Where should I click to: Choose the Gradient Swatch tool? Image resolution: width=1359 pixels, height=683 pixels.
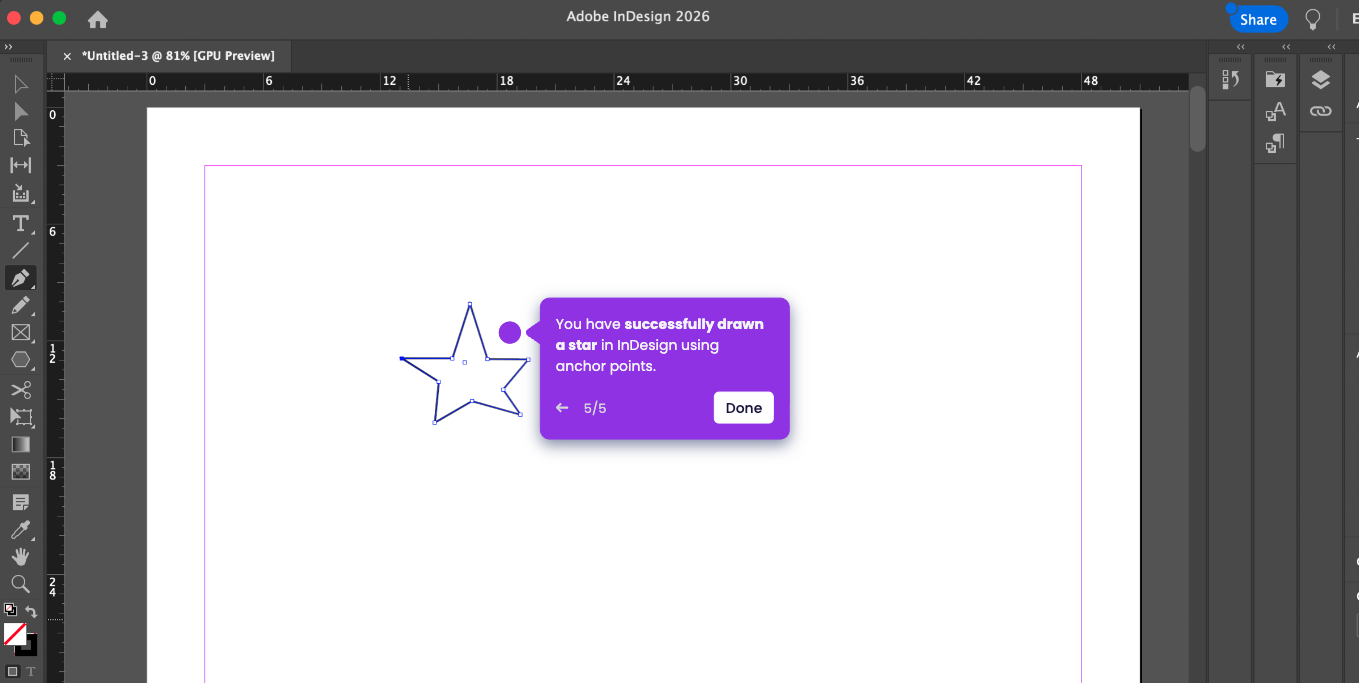point(20,444)
